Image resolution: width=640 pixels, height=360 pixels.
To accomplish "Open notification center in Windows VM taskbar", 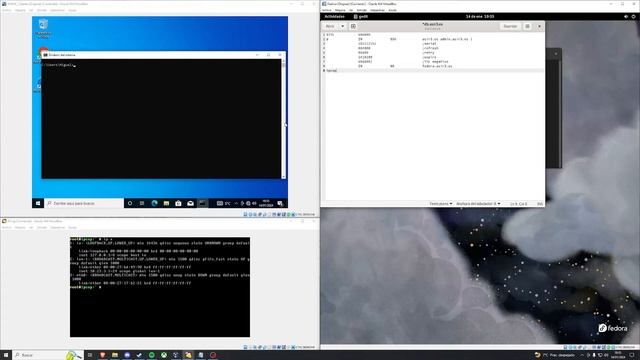I will click(280, 203).
